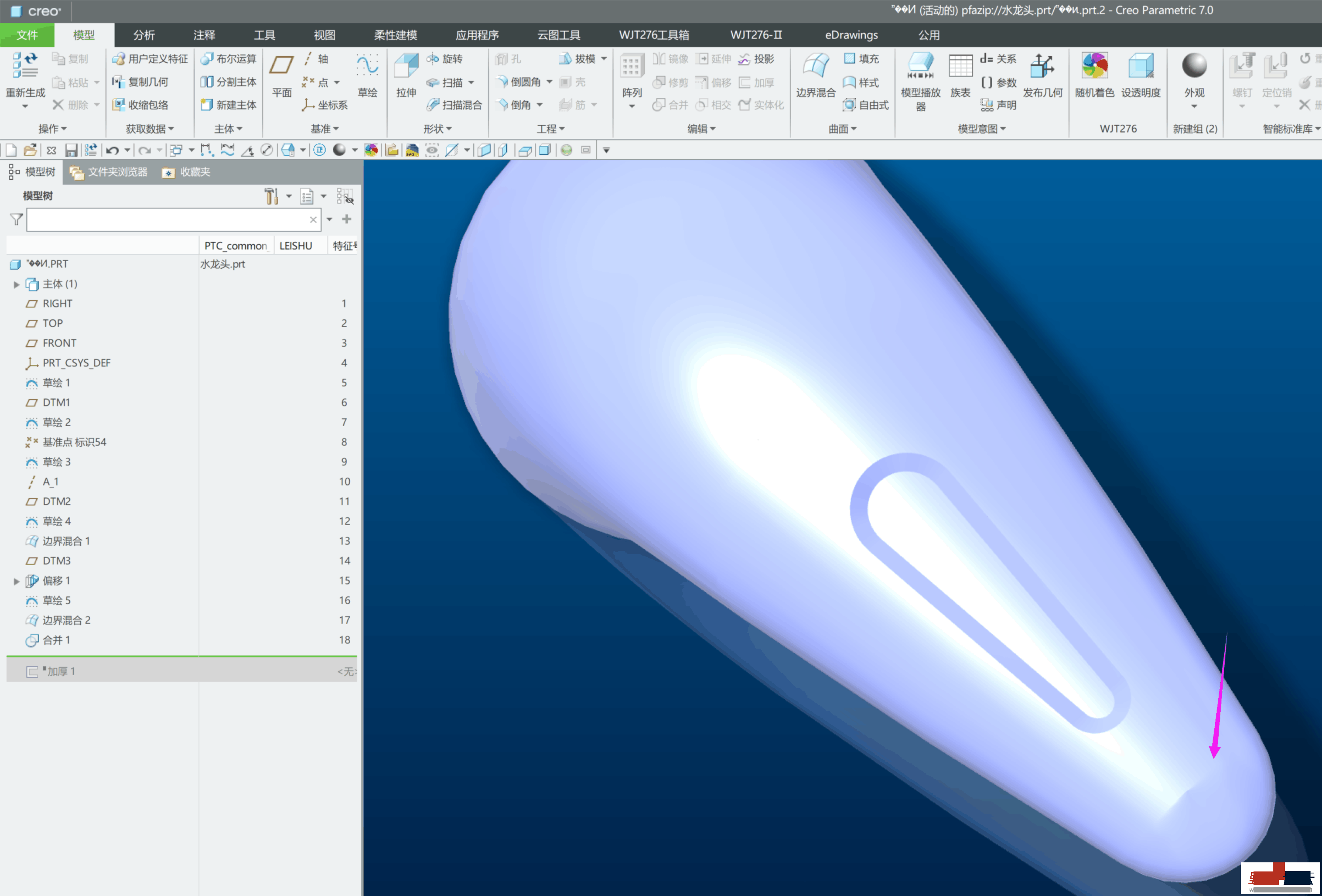
Task: Click Split Body (分割主体)
Action: point(229,82)
